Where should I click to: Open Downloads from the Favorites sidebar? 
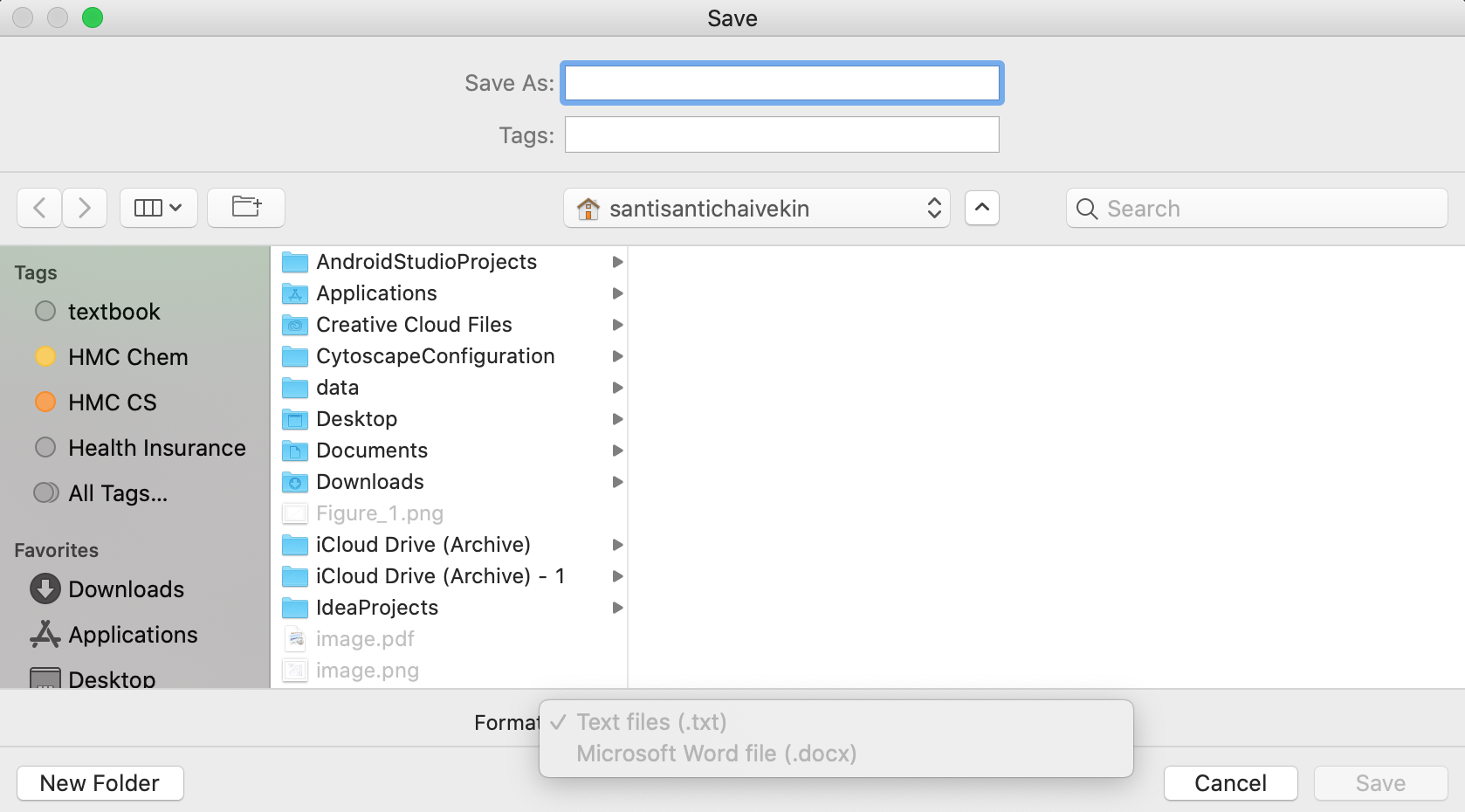(x=126, y=588)
